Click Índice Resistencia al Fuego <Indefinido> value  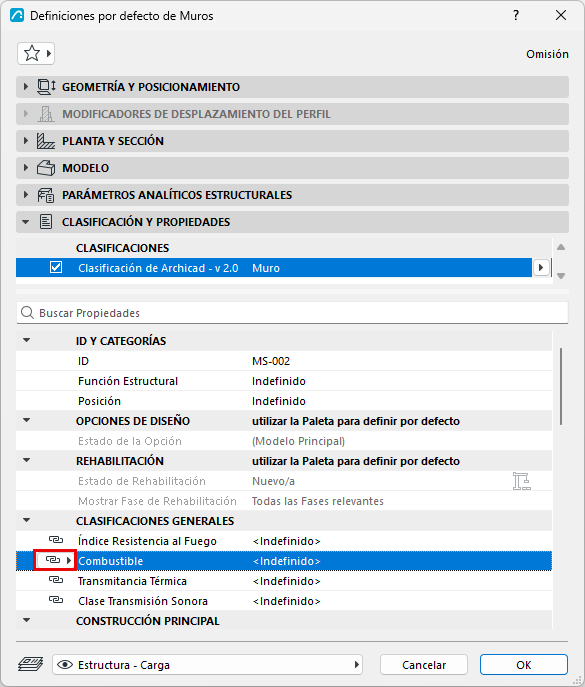pyautogui.click(x=287, y=541)
